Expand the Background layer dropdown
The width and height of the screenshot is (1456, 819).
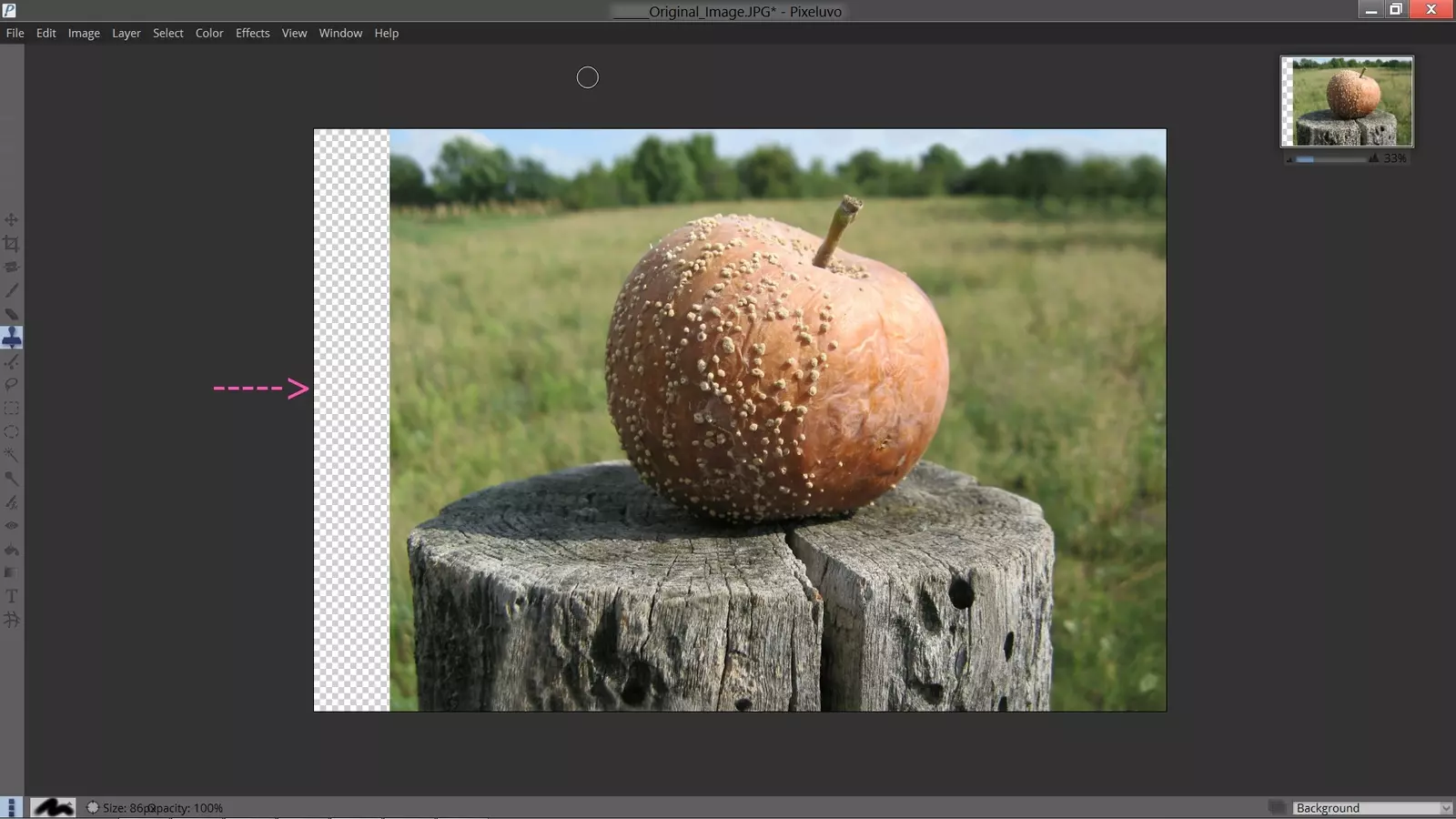pos(1446,808)
